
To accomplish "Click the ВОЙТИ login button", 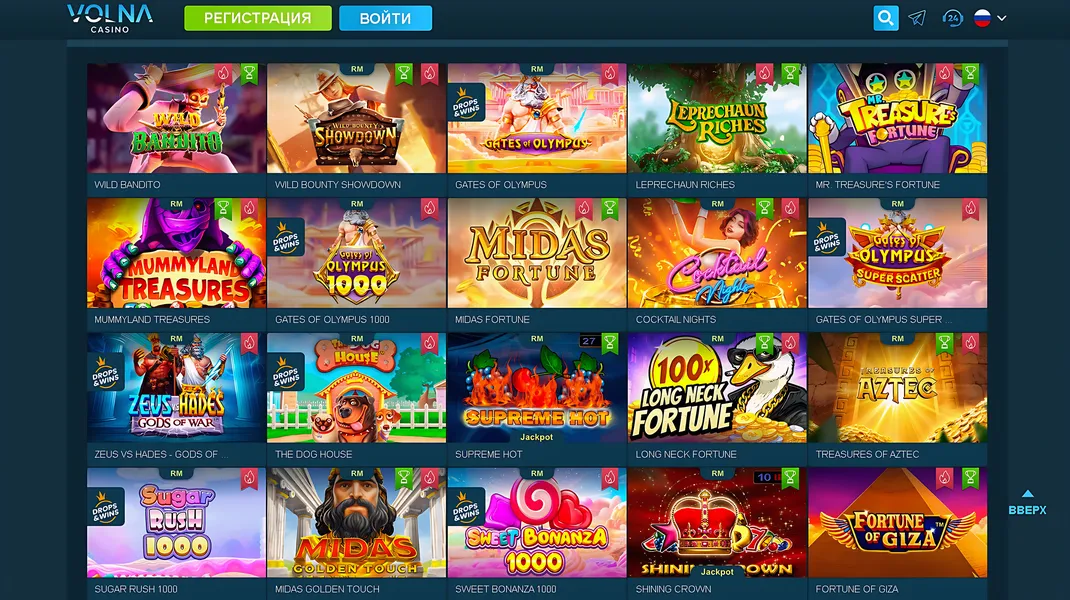I will point(386,18).
